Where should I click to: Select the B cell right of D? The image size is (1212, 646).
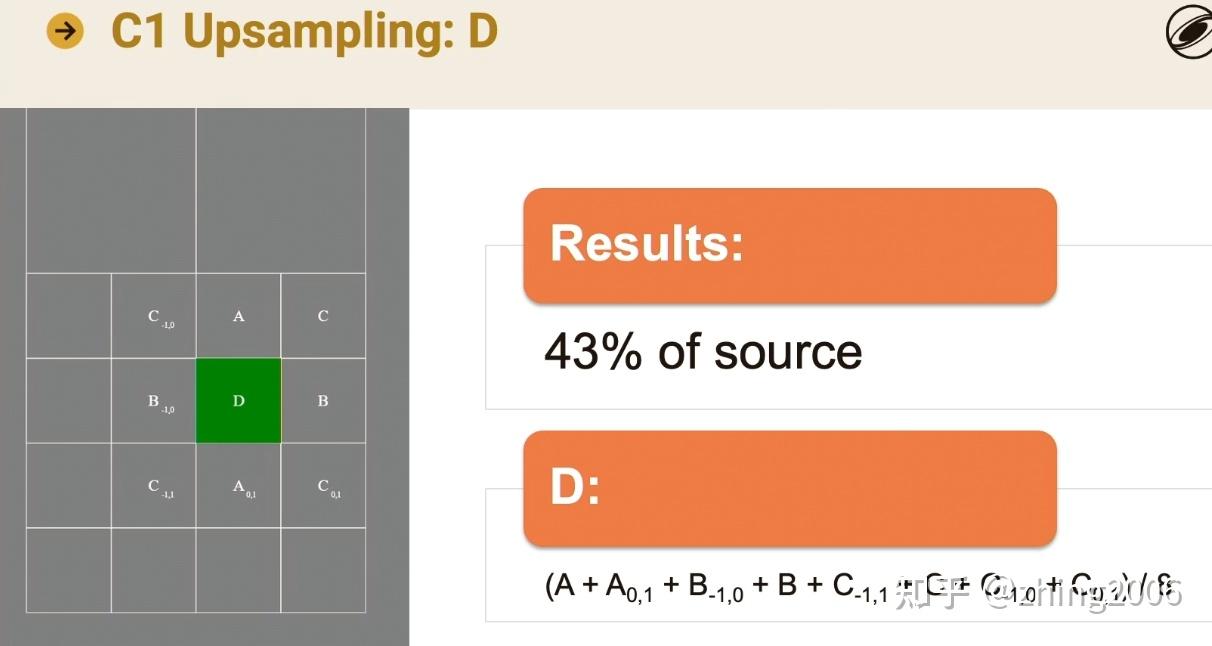(x=323, y=401)
